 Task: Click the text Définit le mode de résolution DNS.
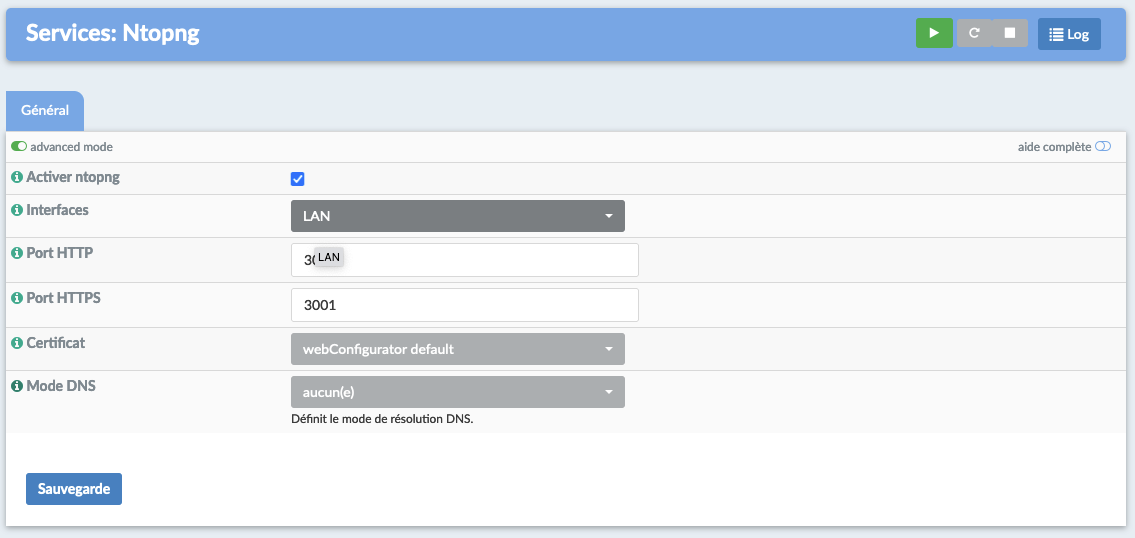pos(381,419)
